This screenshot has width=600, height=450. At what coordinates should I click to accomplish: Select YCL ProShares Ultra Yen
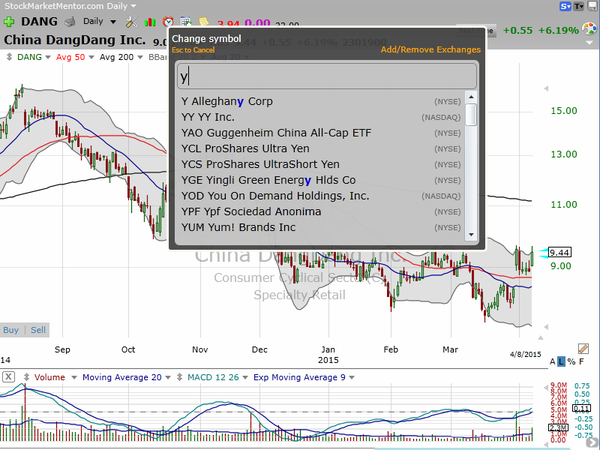[x=321, y=148]
